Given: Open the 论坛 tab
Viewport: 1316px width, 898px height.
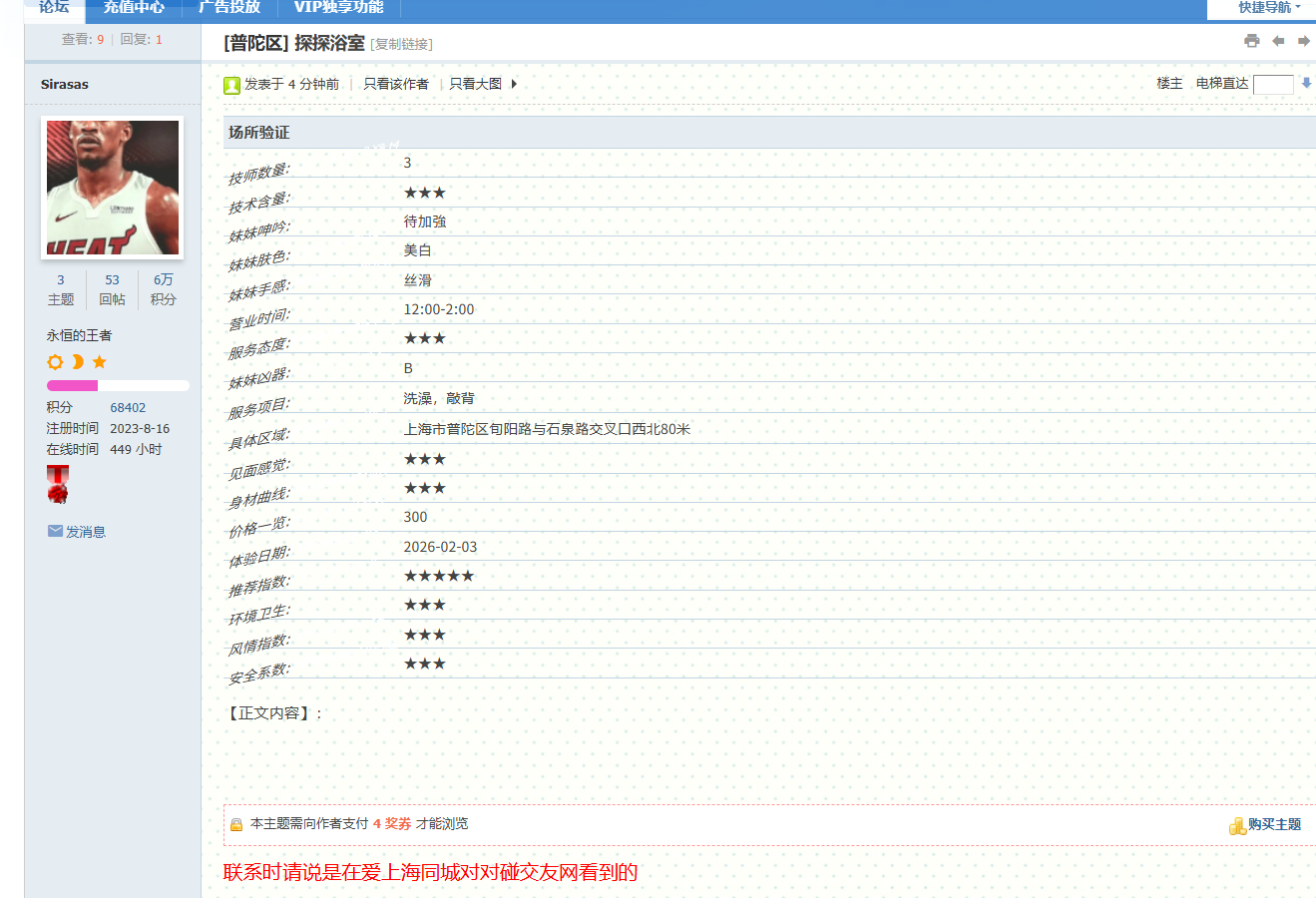Looking at the screenshot, I should (x=54, y=8).
